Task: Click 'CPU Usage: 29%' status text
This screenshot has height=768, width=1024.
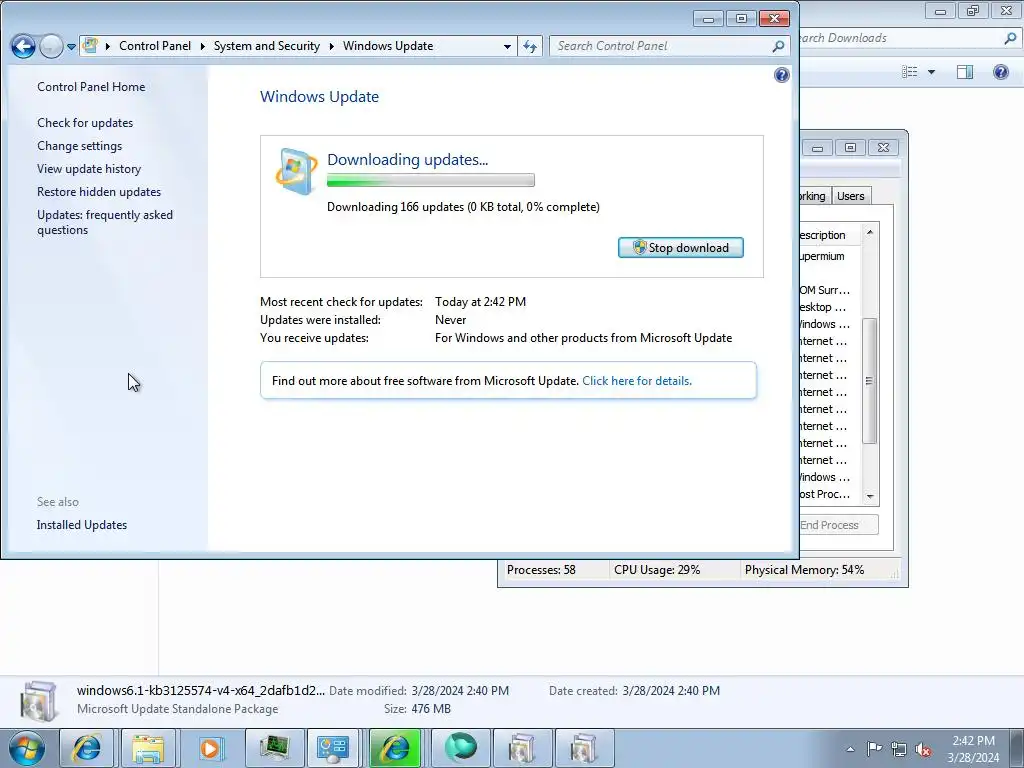Action: point(657,570)
